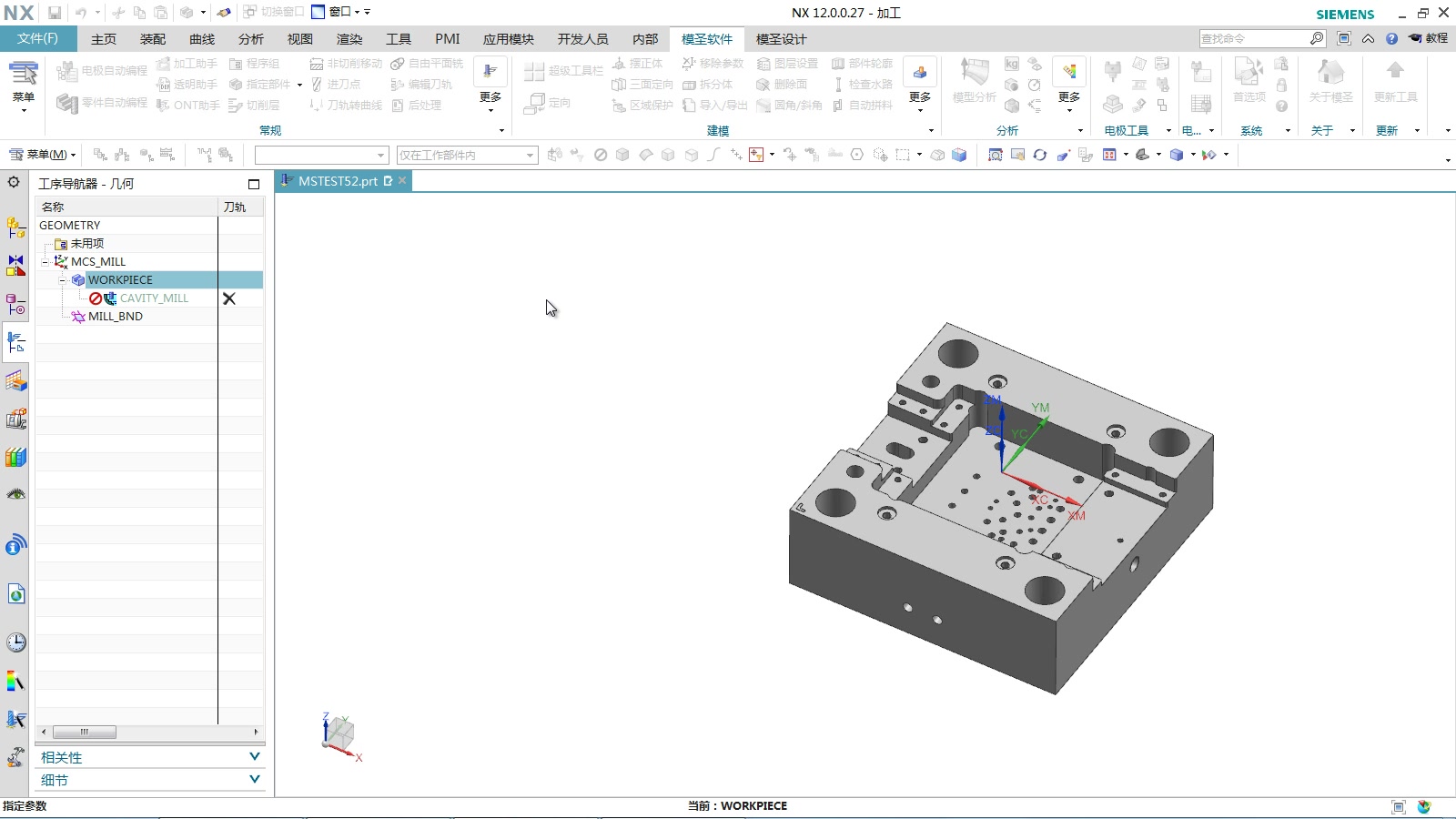Open the Reuse Library books icon

15,457
